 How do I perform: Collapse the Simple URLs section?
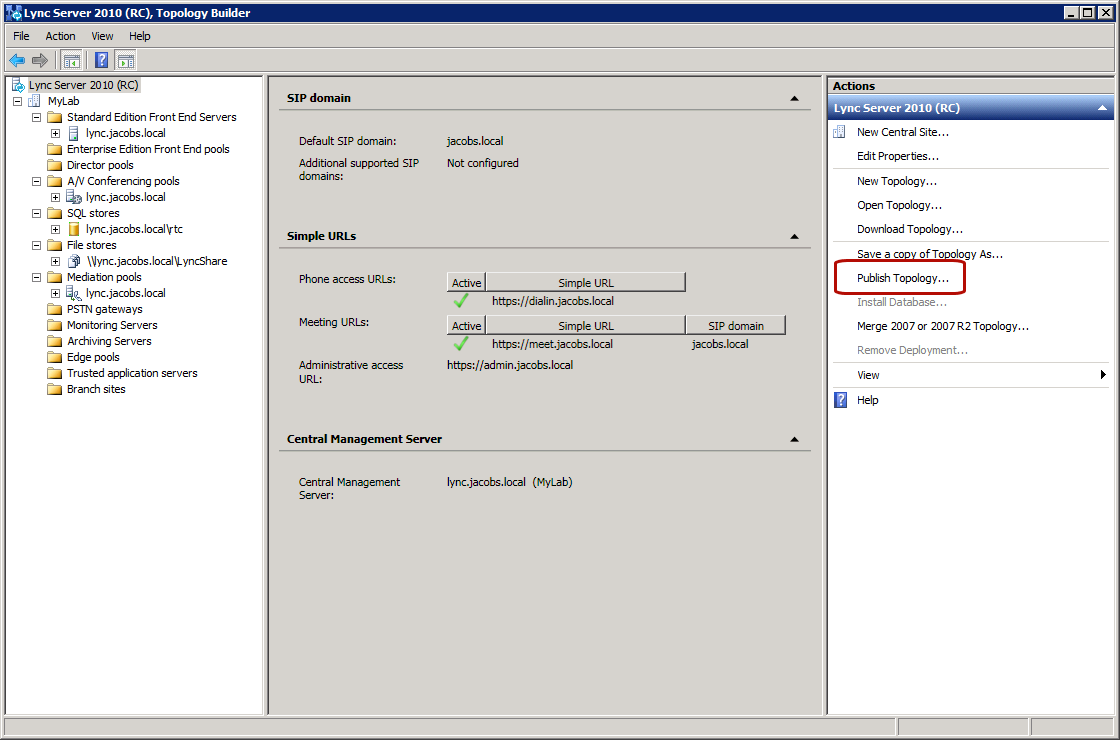(794, 236)
